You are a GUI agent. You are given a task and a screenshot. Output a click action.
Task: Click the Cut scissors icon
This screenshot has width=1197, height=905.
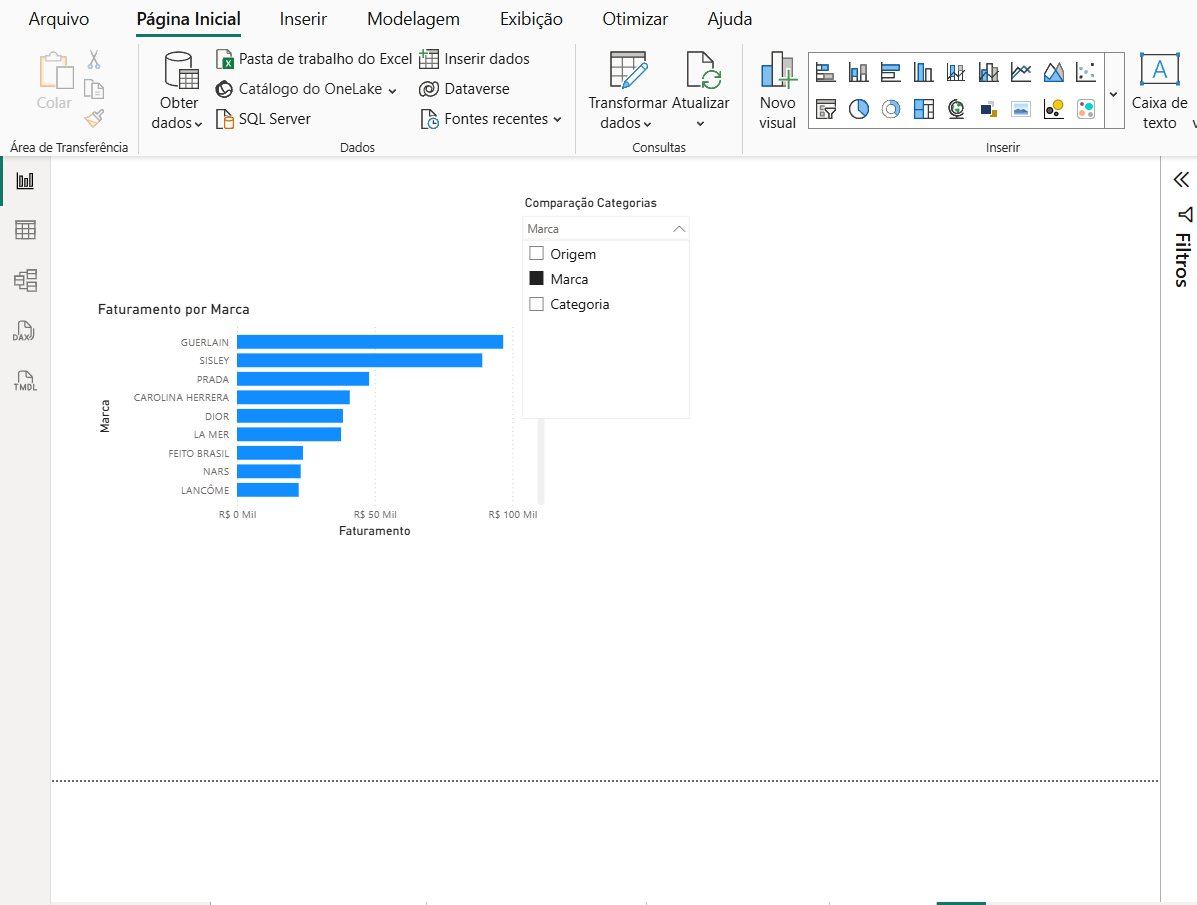pos(94,60)
